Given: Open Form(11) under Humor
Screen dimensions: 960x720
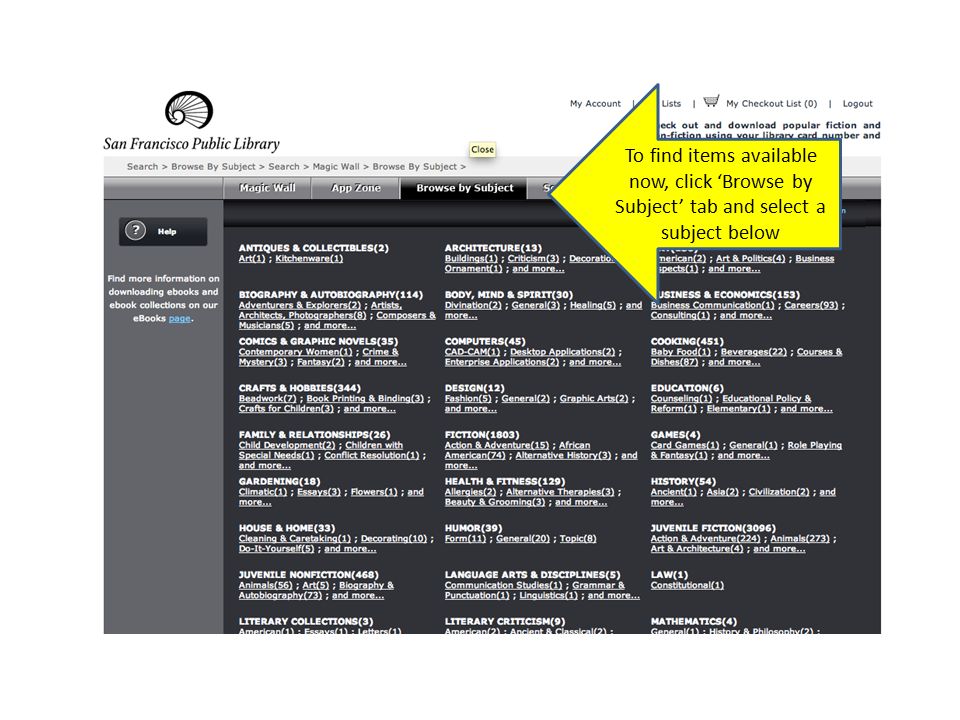Looking at the screenshot, I should (465, 538).
